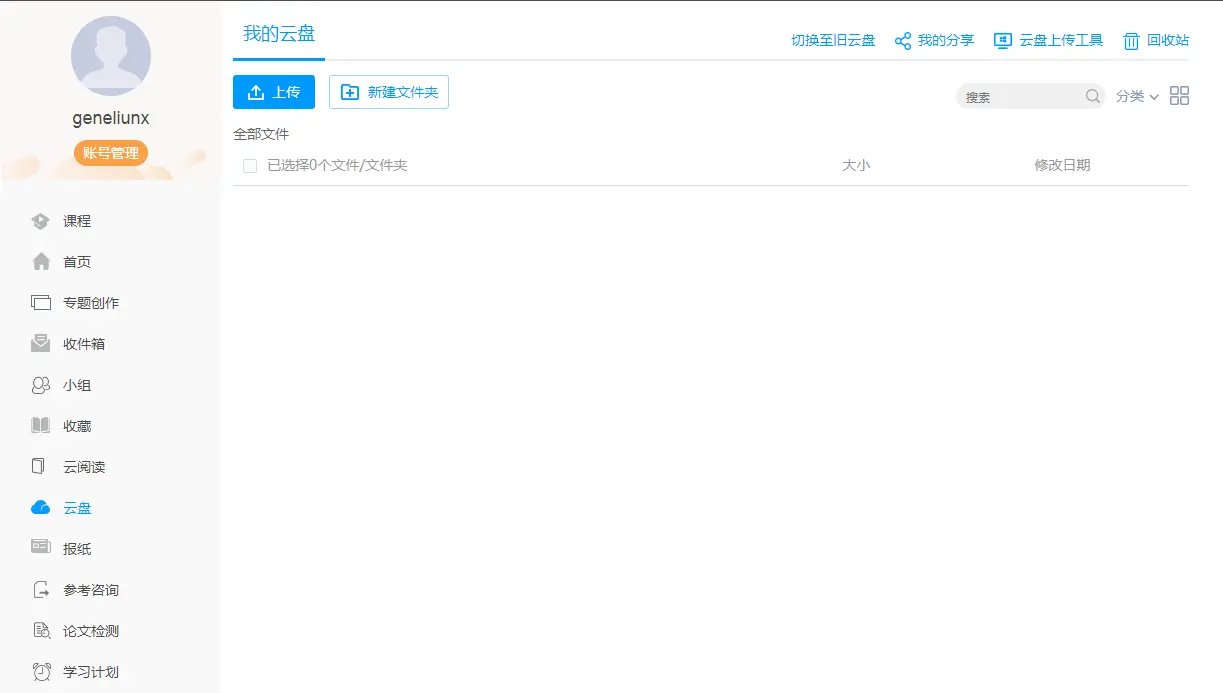The image size is (1223, 693).
Task: Open 我的分享 shares
Action: 934,41
